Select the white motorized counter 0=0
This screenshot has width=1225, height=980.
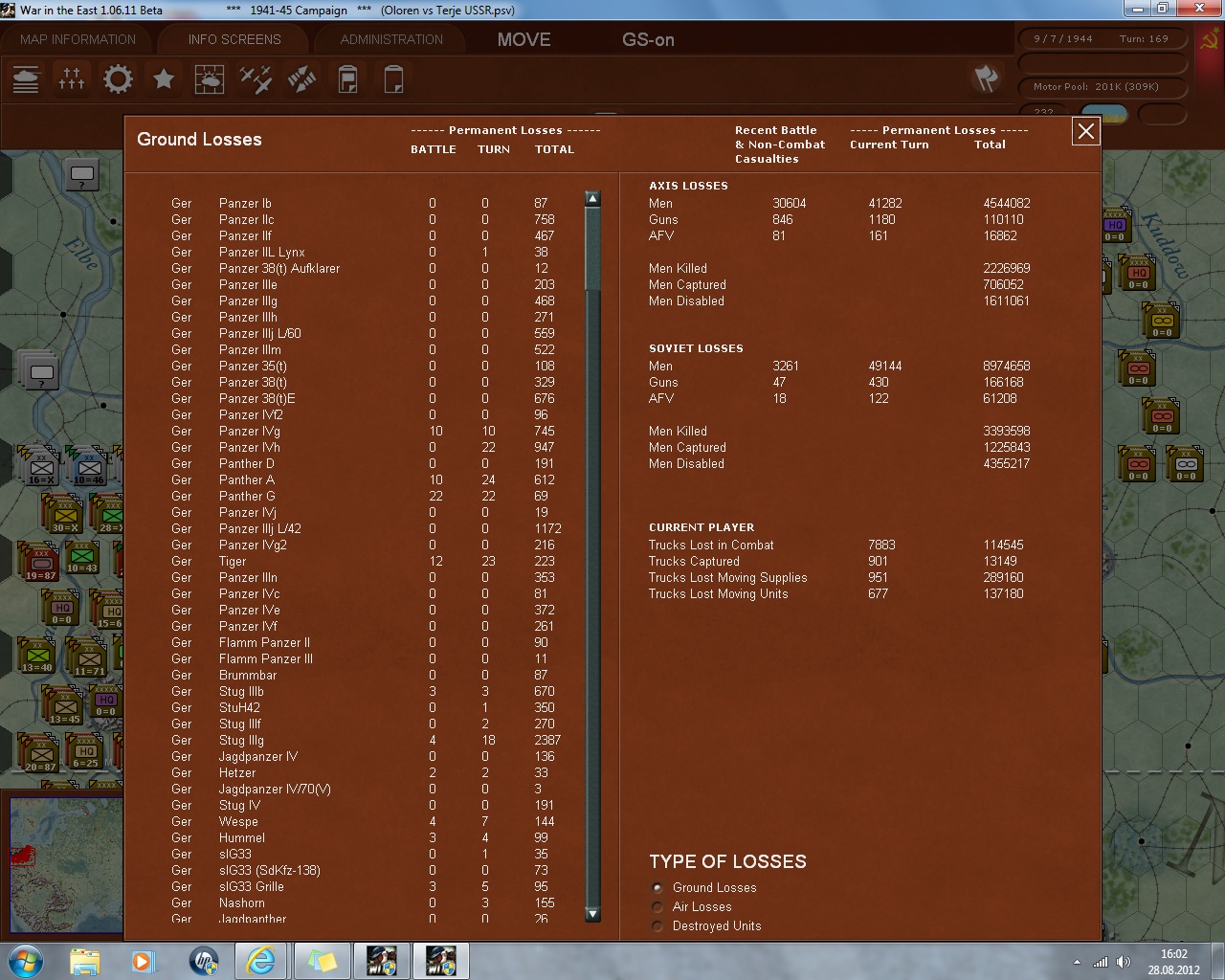[1187, 464]
